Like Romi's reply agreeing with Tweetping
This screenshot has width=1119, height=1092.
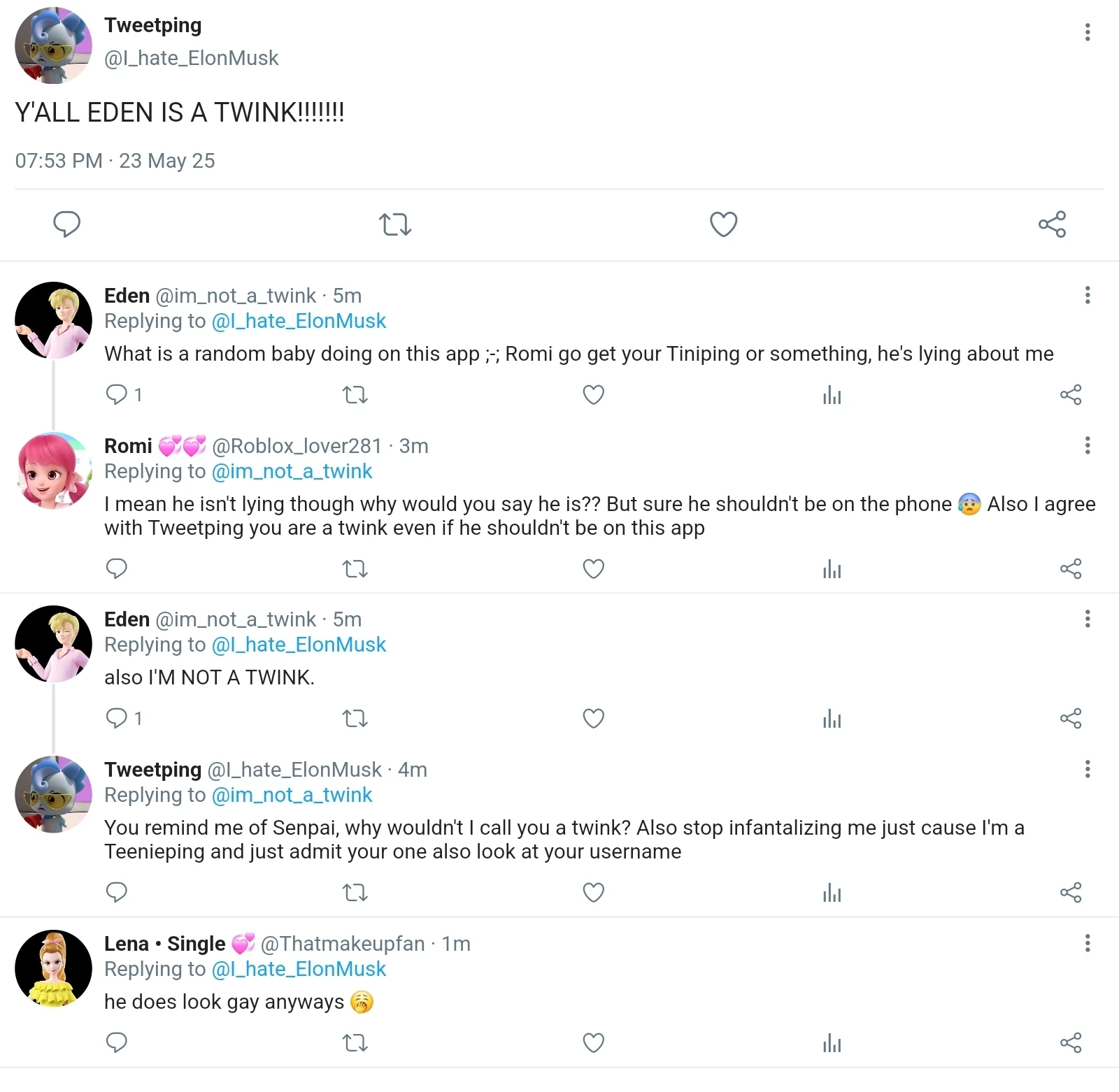(592, 568)
